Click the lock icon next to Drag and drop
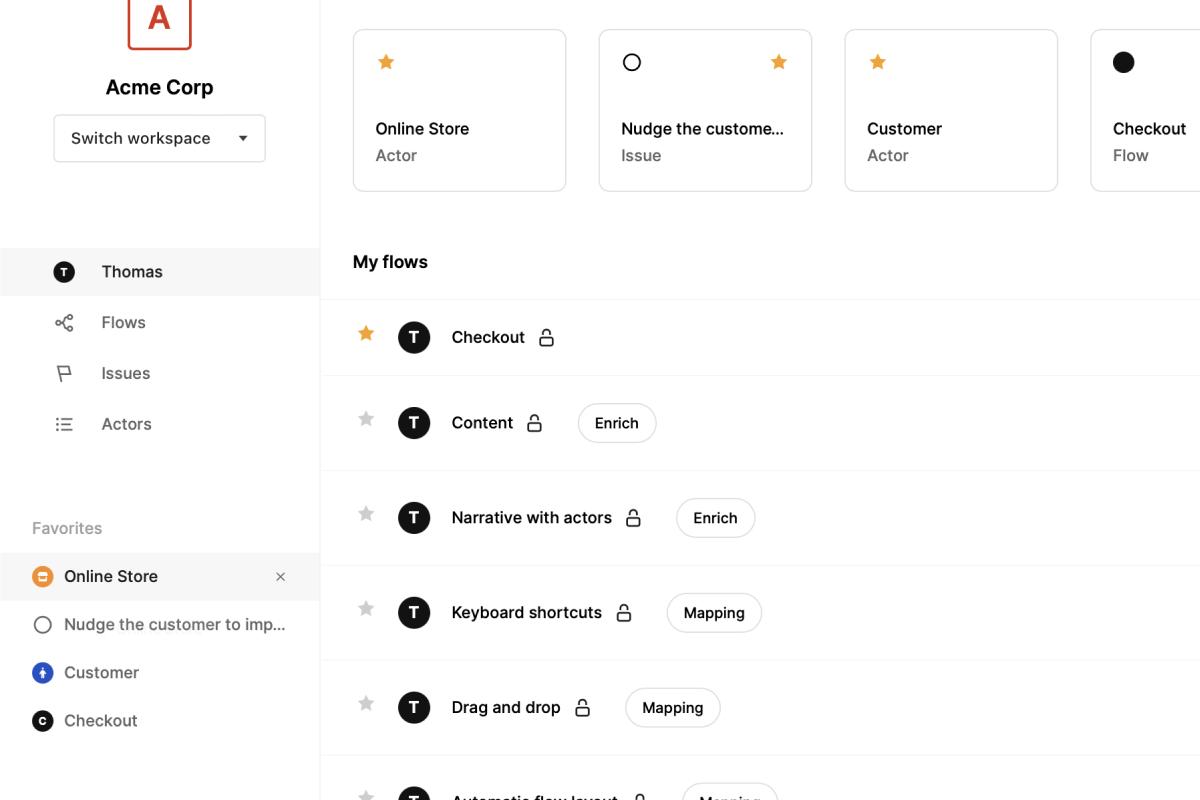 tap(582, 708)
